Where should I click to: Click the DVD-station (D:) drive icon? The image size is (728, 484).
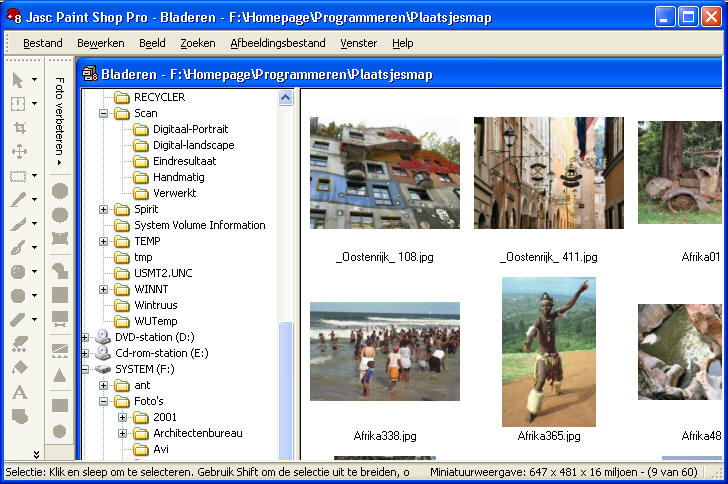pos(102,337)
